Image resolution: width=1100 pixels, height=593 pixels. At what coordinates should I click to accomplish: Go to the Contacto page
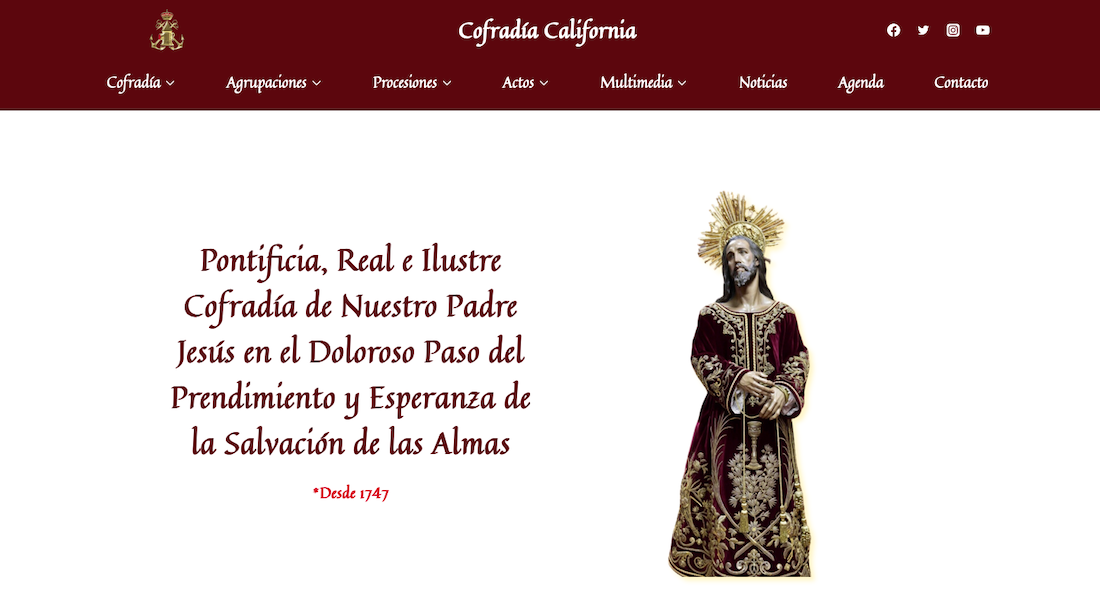pos(960,83)
